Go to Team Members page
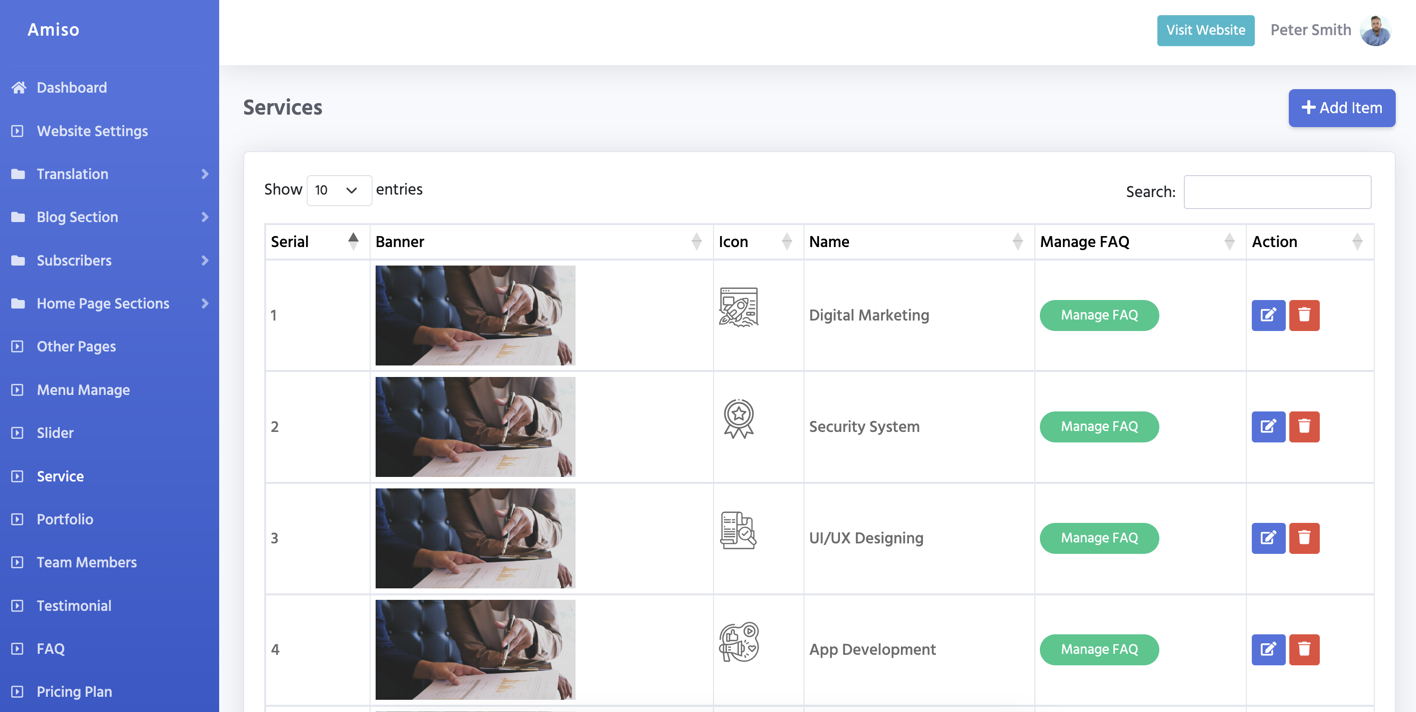The image size is (1416, 712). [x=87, y=563]
